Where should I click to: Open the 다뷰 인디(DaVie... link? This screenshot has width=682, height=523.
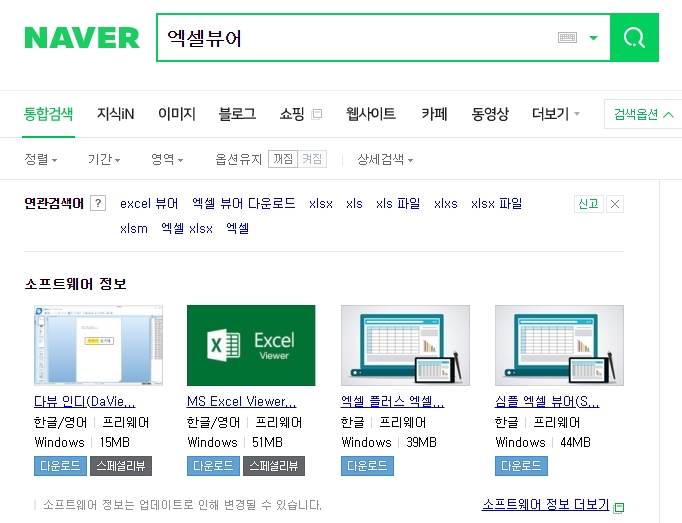pyautogui.click(x=84, y=401)
